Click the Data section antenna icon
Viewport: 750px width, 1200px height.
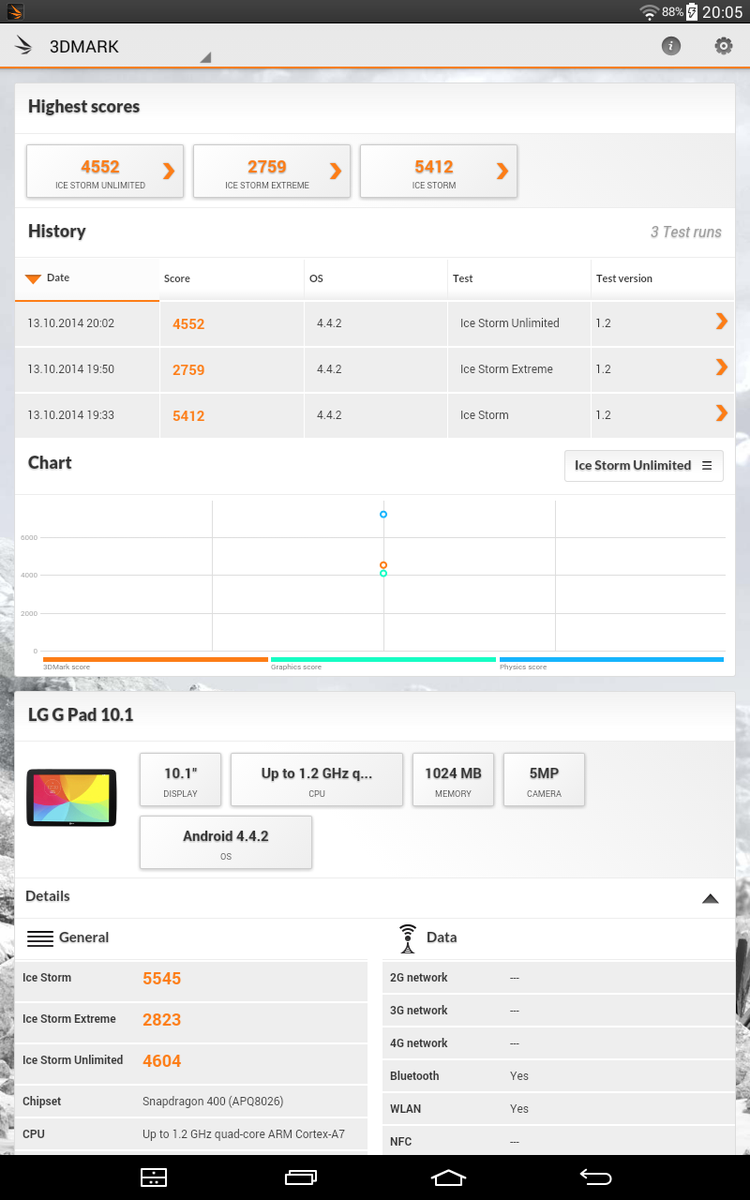pos(407,938)
